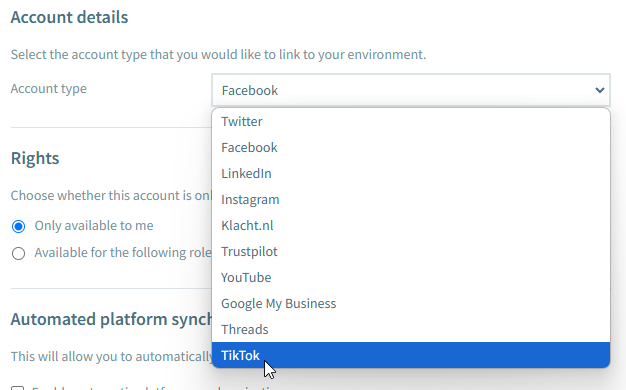Select Facebook option in the dropdown list
This screenshot has width=626, height=390.
click(x=411, y=147)
